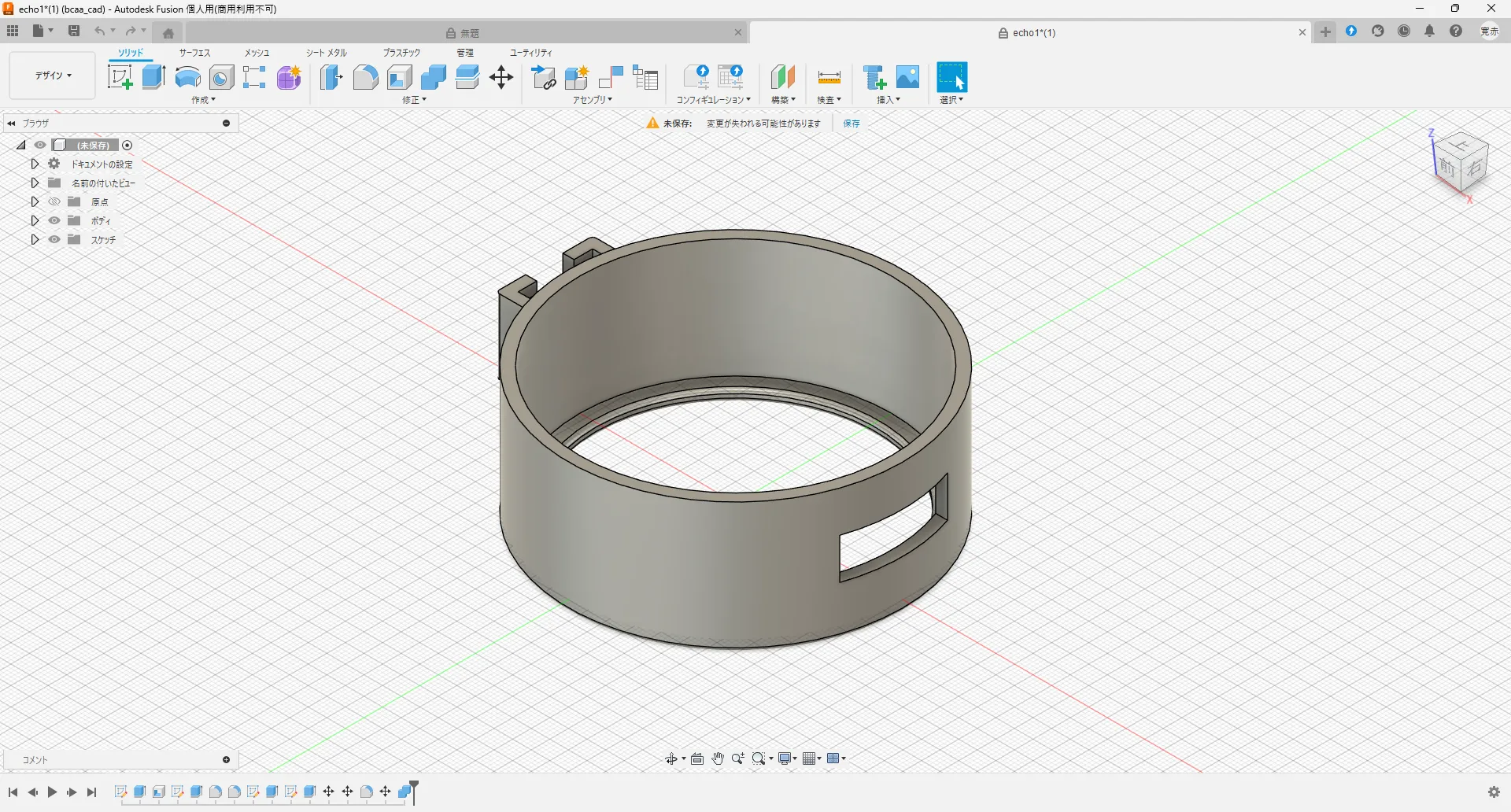Expand the ドキュメントの設定 tree node

(x=35, y=164)
